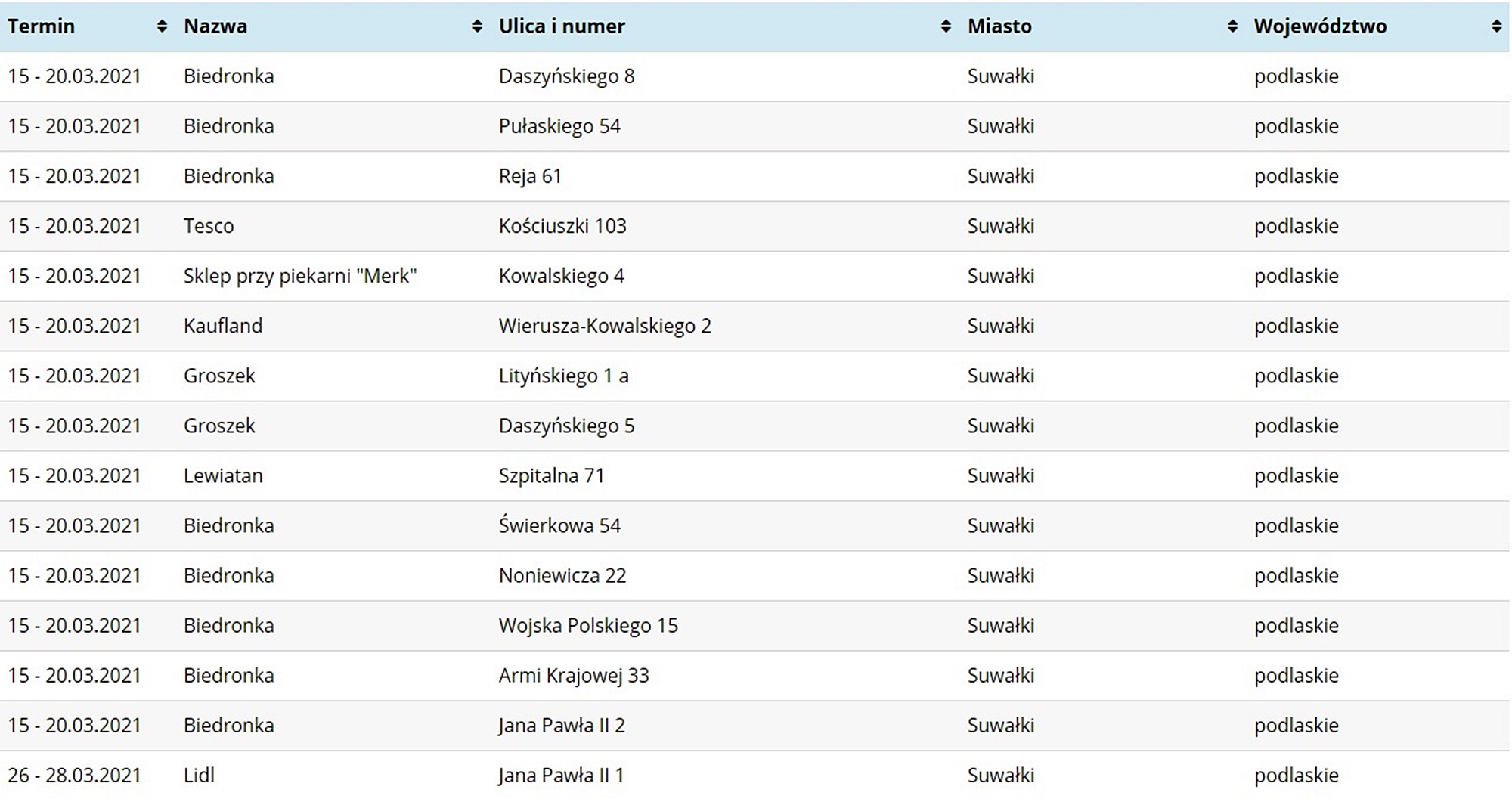The image size is (1512, 805).
Task: Select the Tesco row name
Action: click(209, 226)
